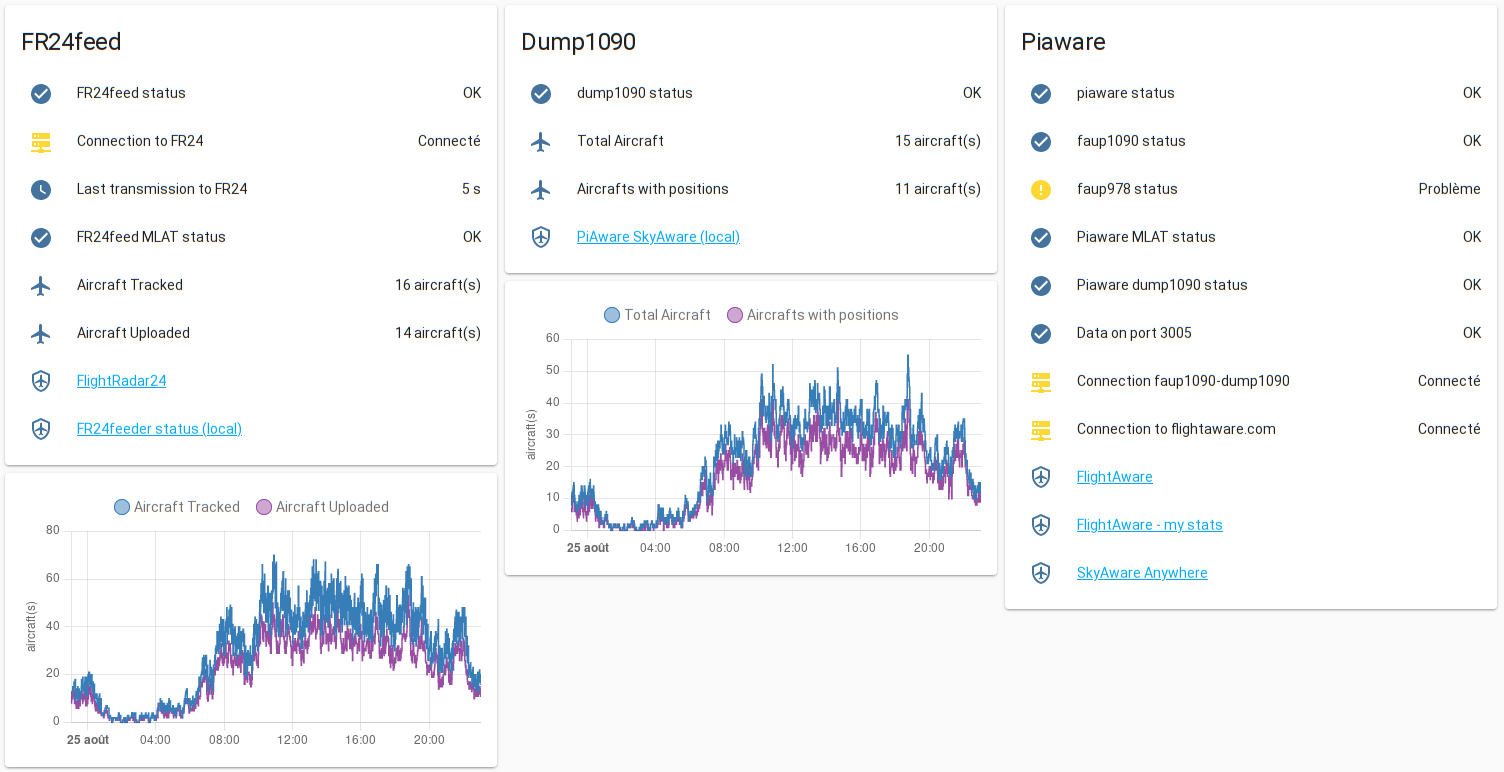Click the Aircrafts with positions airplane icon
1504x772 pixels.
541,189
